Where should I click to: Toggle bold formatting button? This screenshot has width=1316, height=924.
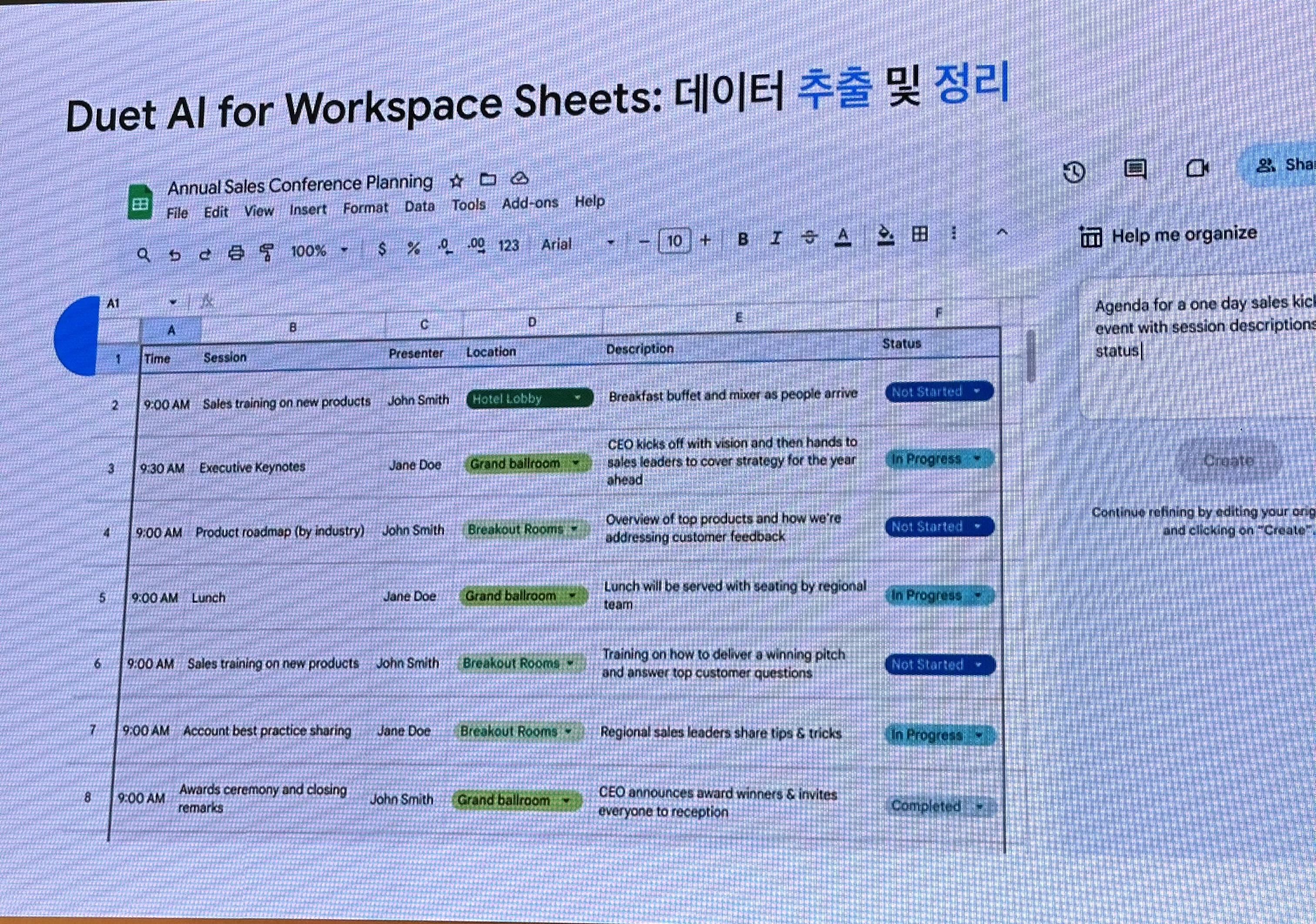point(743,239)
